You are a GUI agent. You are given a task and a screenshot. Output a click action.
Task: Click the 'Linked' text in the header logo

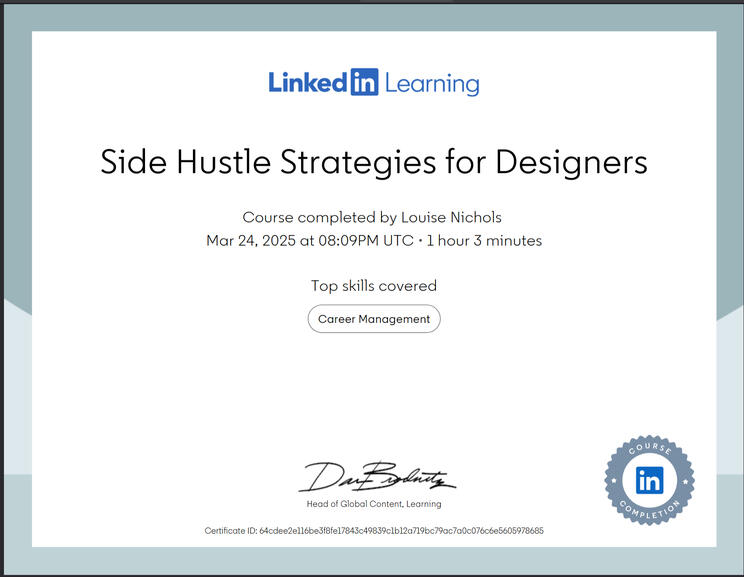(307, 83)
